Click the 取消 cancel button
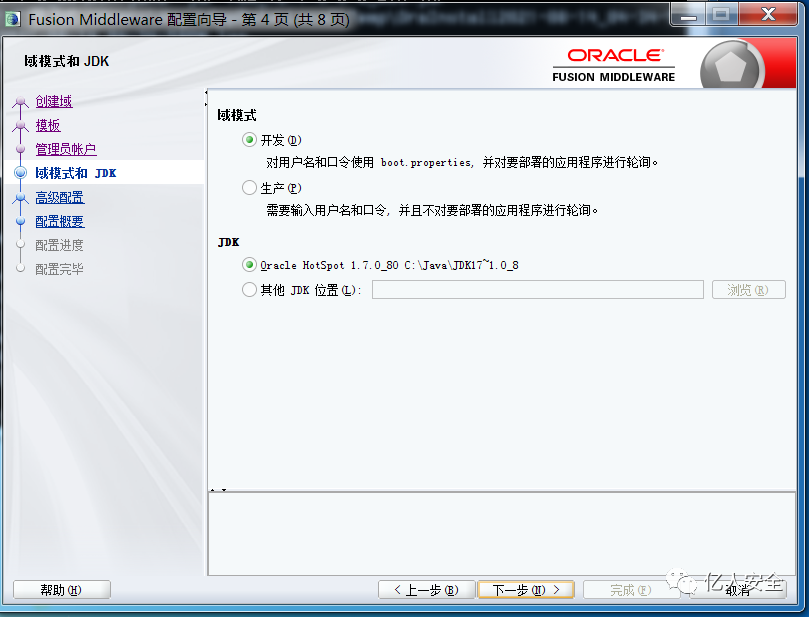The image size is (809, 617). (x=738, y=590)
